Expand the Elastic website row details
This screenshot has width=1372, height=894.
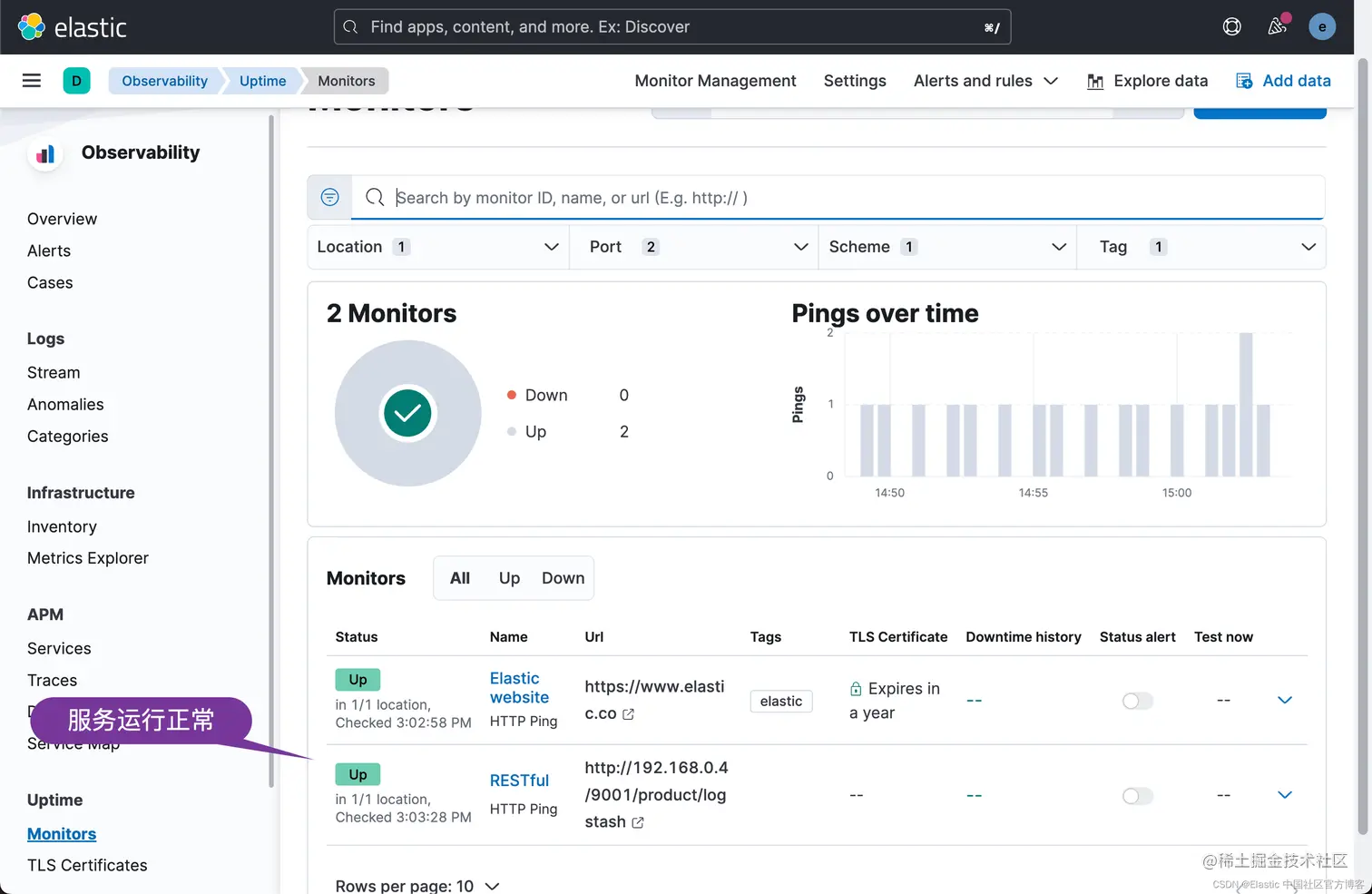pyautogui.click(x=1285, y=700)
